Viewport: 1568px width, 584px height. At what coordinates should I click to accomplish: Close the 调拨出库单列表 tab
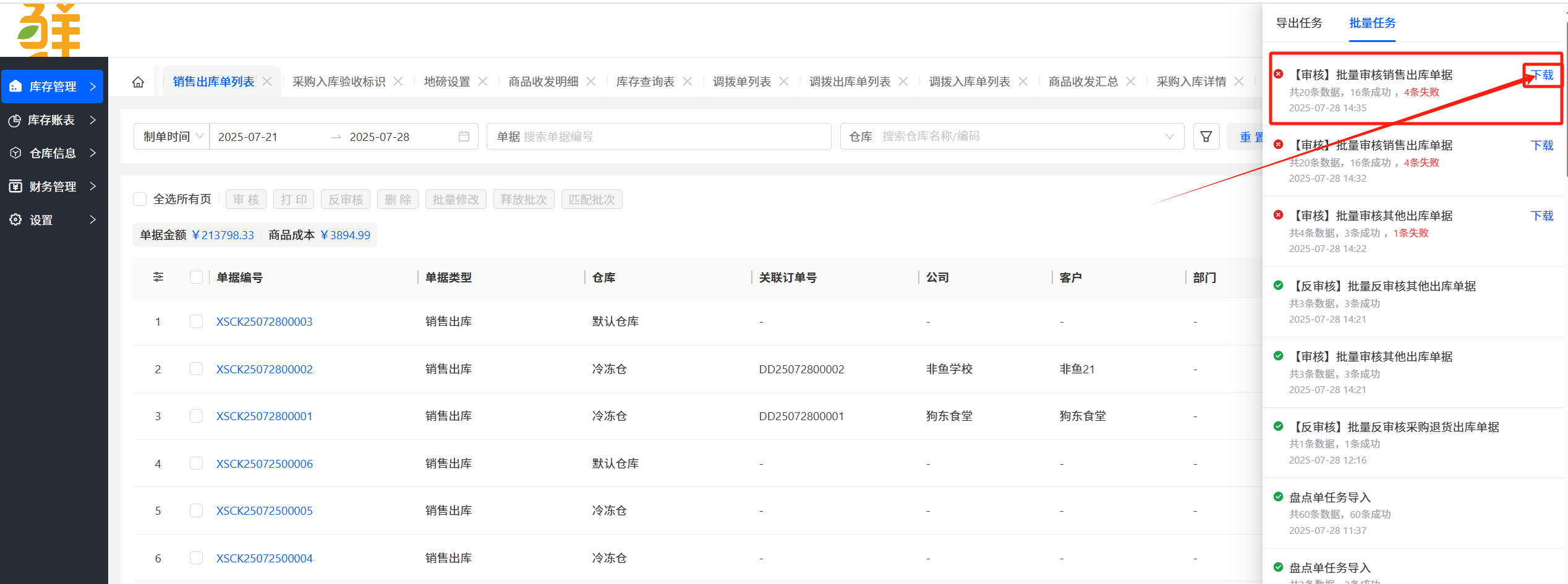click(x=903, y=82)
